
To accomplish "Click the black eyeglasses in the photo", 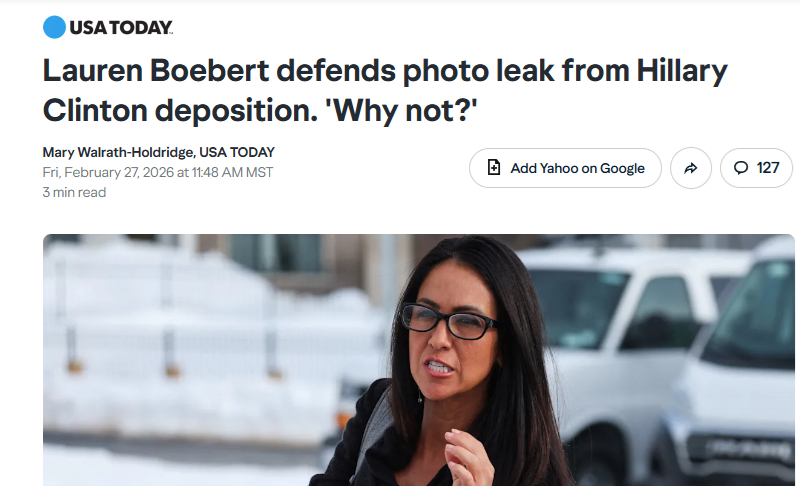I will tap(448, 321).
